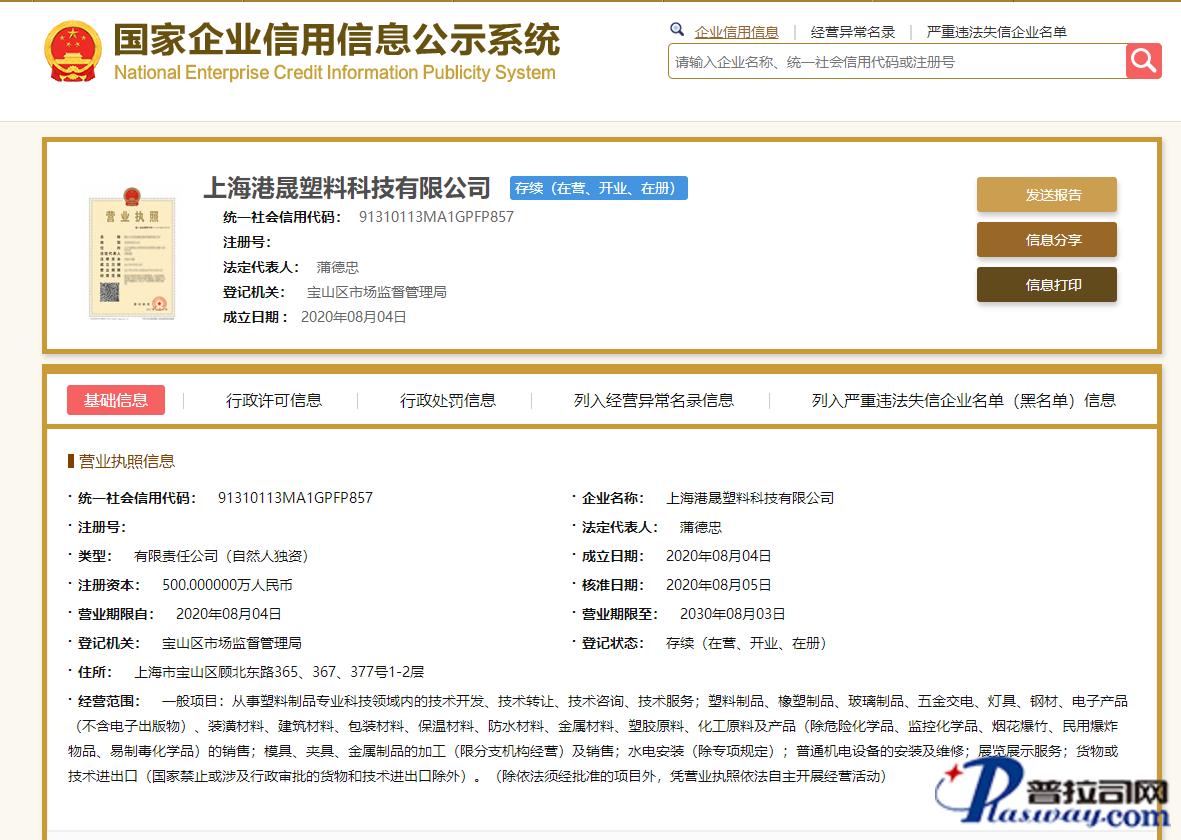1181x840 pixels.
Task: Click the Plasway watermark logo
Action: 1052,799
